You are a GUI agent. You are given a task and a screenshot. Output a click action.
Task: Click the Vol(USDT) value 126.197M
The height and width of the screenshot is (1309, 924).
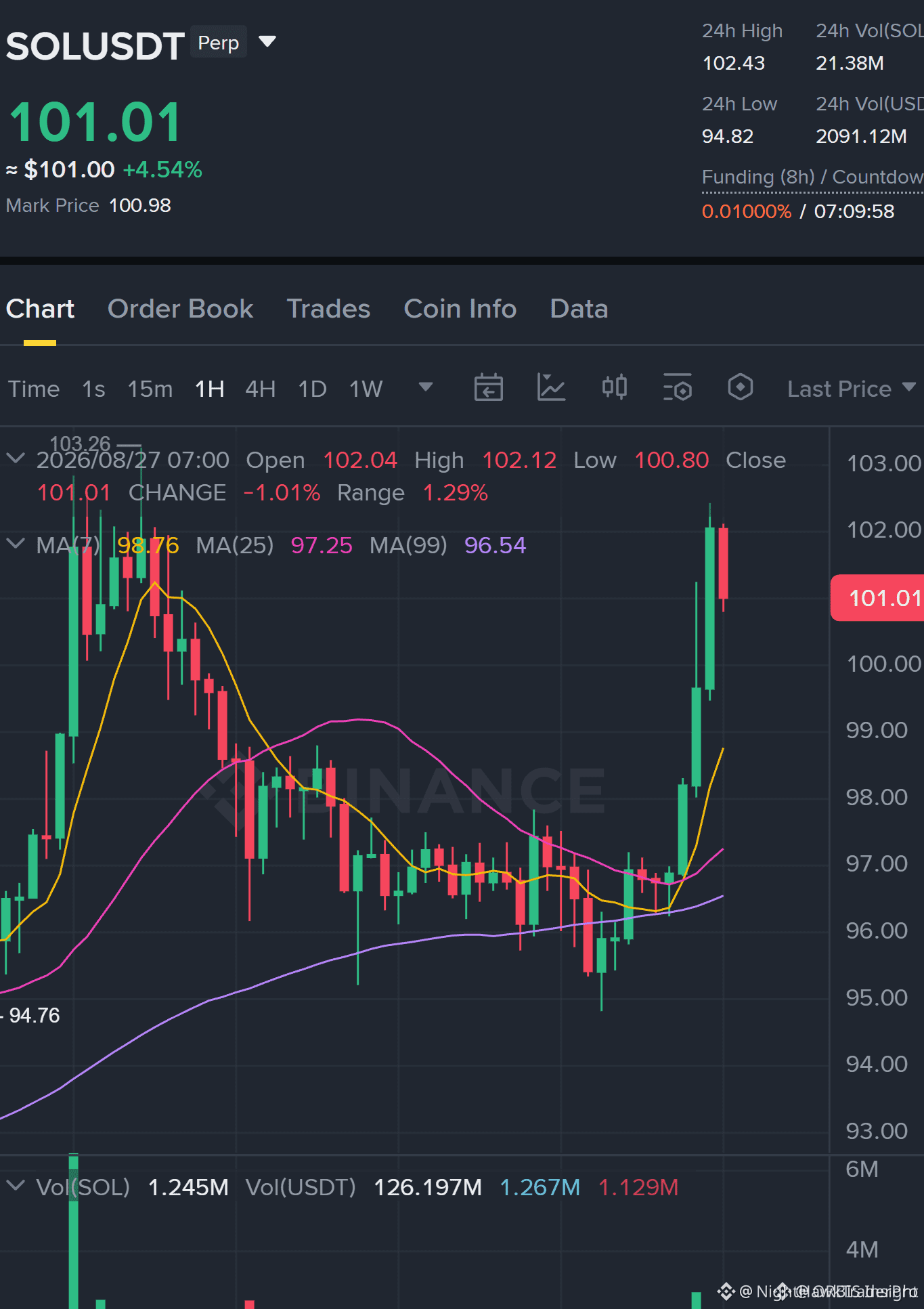click(x=428, y=1187)
